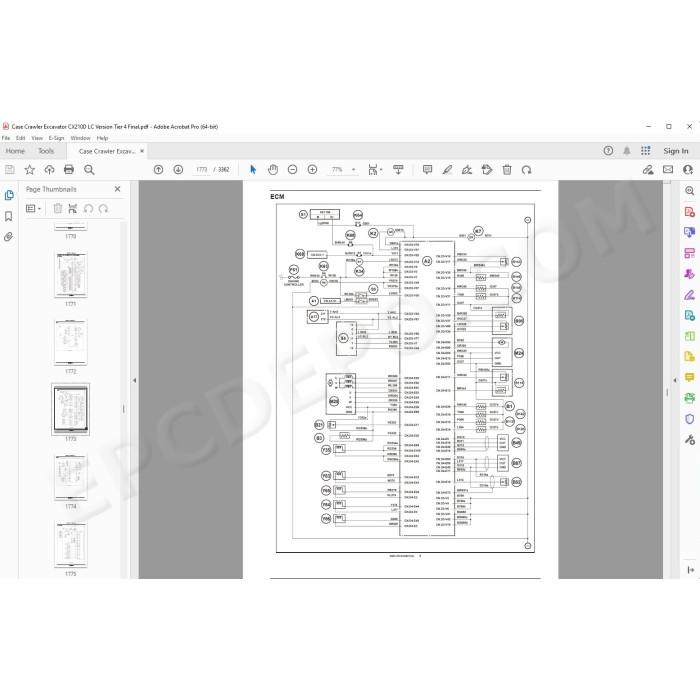
Task: Toggle the Bookmarks panel icon
Action: click(8, 216)
